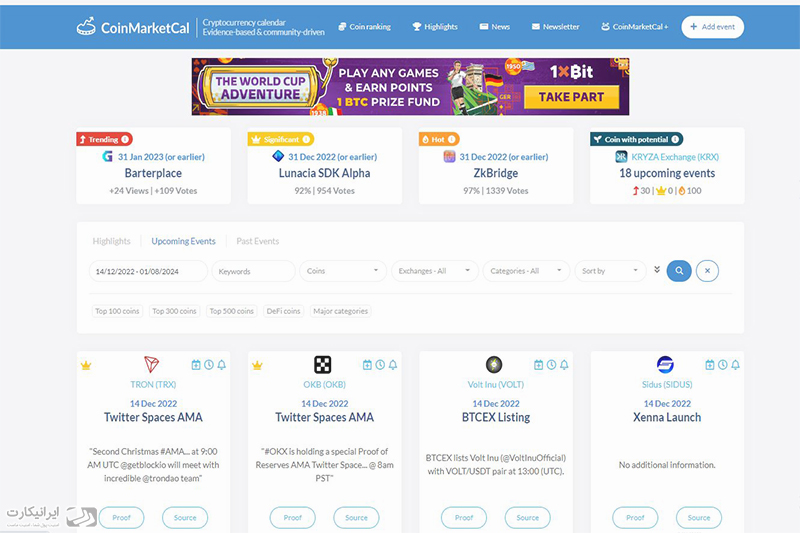Click Volt Inu logo icon
The image size is (800, 533).
pos(494,365)
